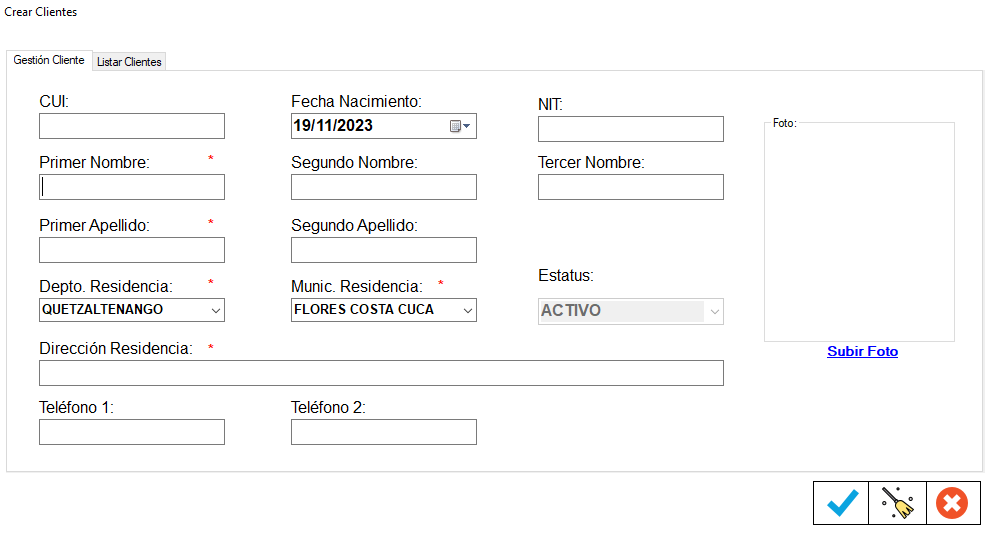Screen dimensions: 992x535
Task: Click the Dirección Residencia field
Action: tap(381, 373)
